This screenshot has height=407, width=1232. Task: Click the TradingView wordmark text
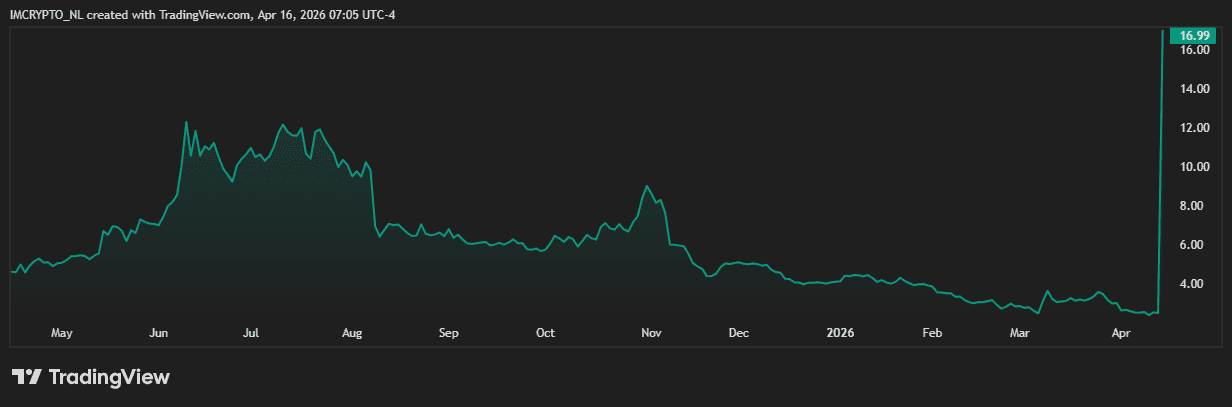pyautogui.click(x=109, y=377)
